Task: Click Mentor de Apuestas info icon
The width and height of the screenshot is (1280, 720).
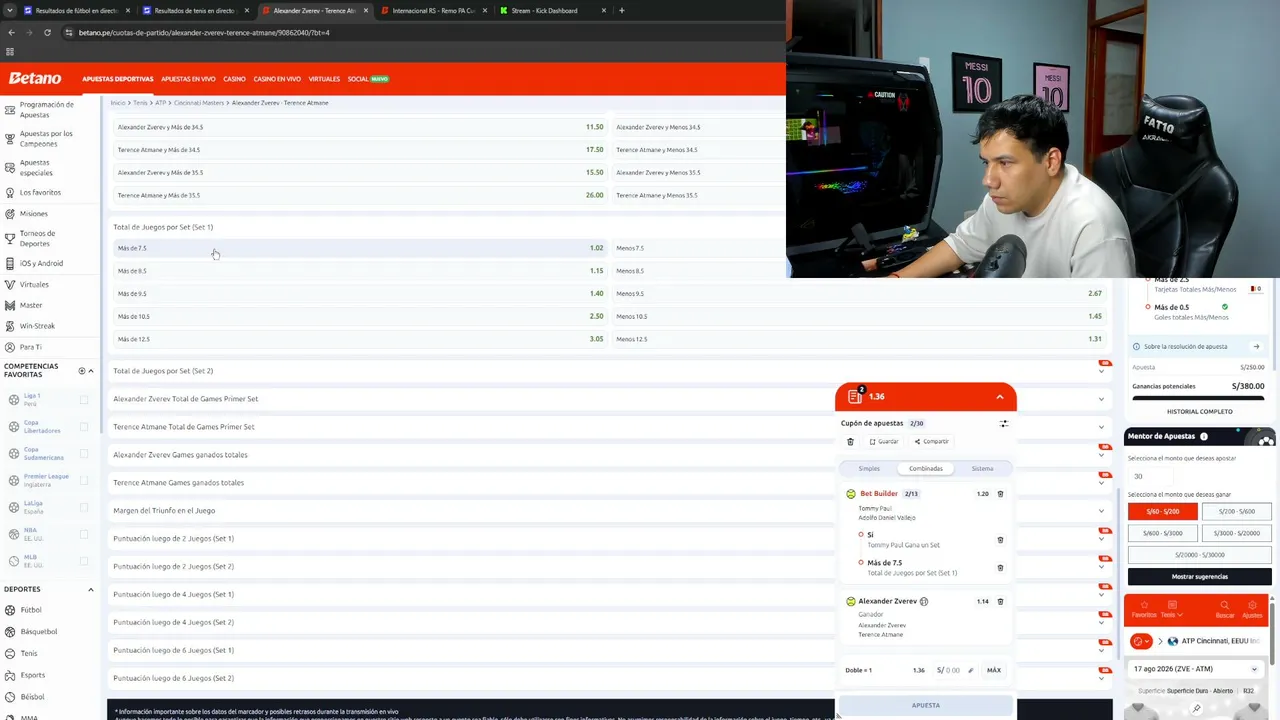Action: tap(1204, 436)
